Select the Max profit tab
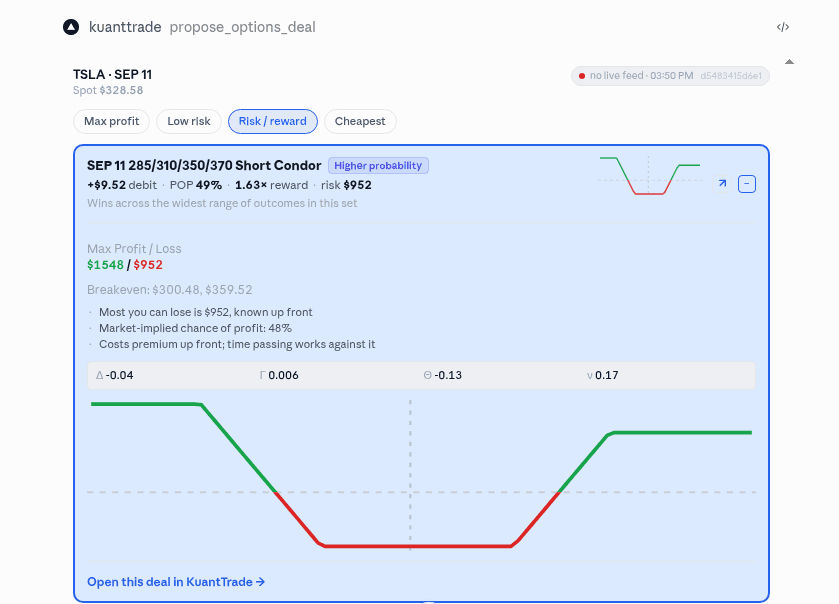Image resolution: width=839 pixels, height=604 pixels. 111,121
